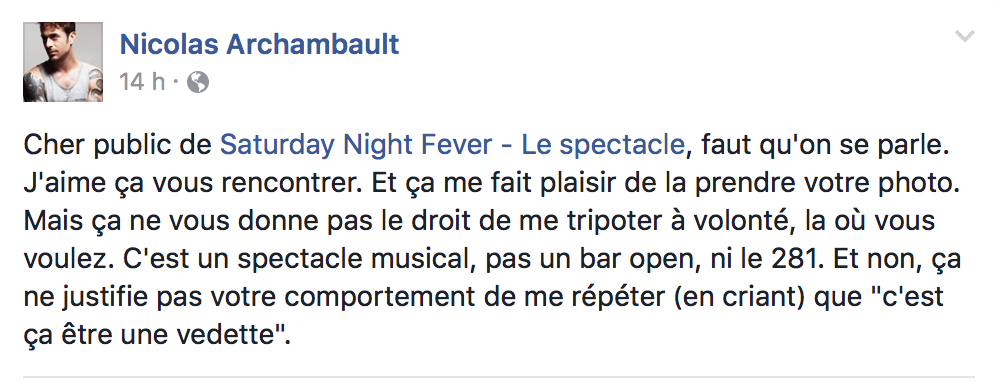
Task: Click 'Cher public de' at the post start
Action: pyautogui.click(x=117, y=146)
